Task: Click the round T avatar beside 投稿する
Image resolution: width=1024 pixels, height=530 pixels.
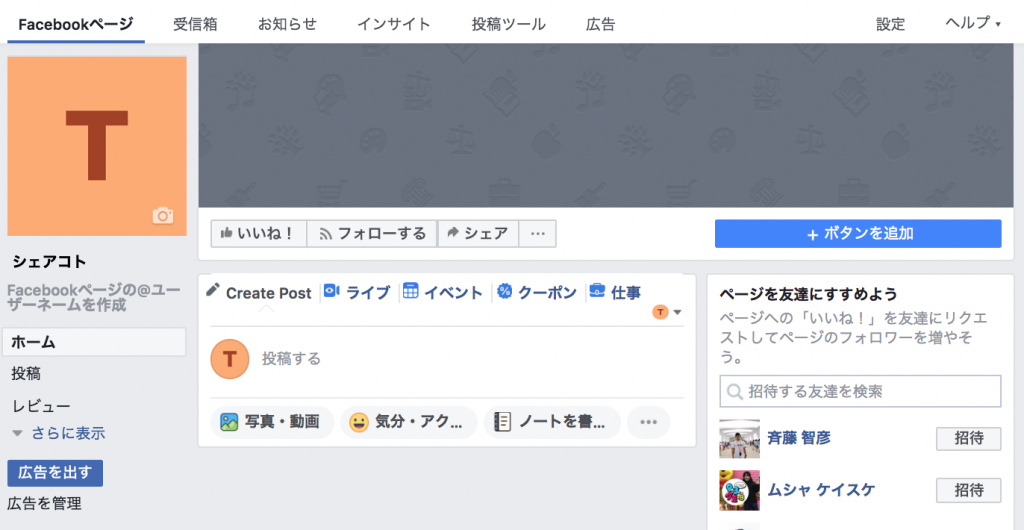Action: pos(230,359)
